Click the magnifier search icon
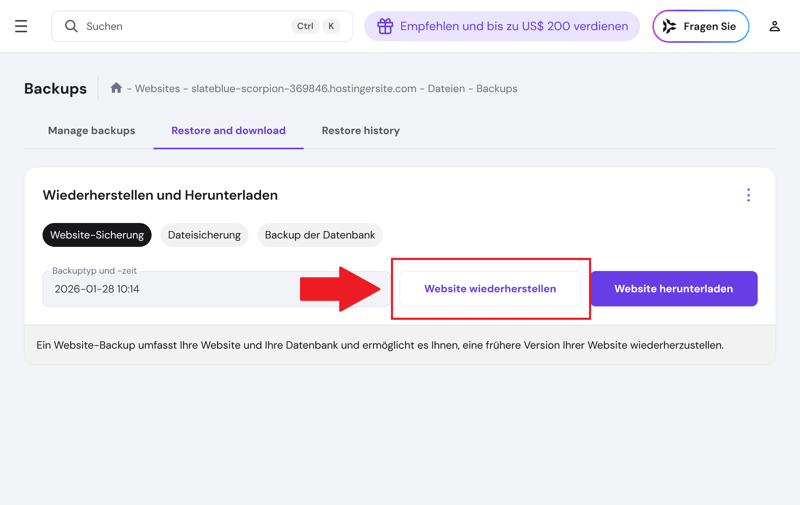800x505 pixels. point(71,27)
